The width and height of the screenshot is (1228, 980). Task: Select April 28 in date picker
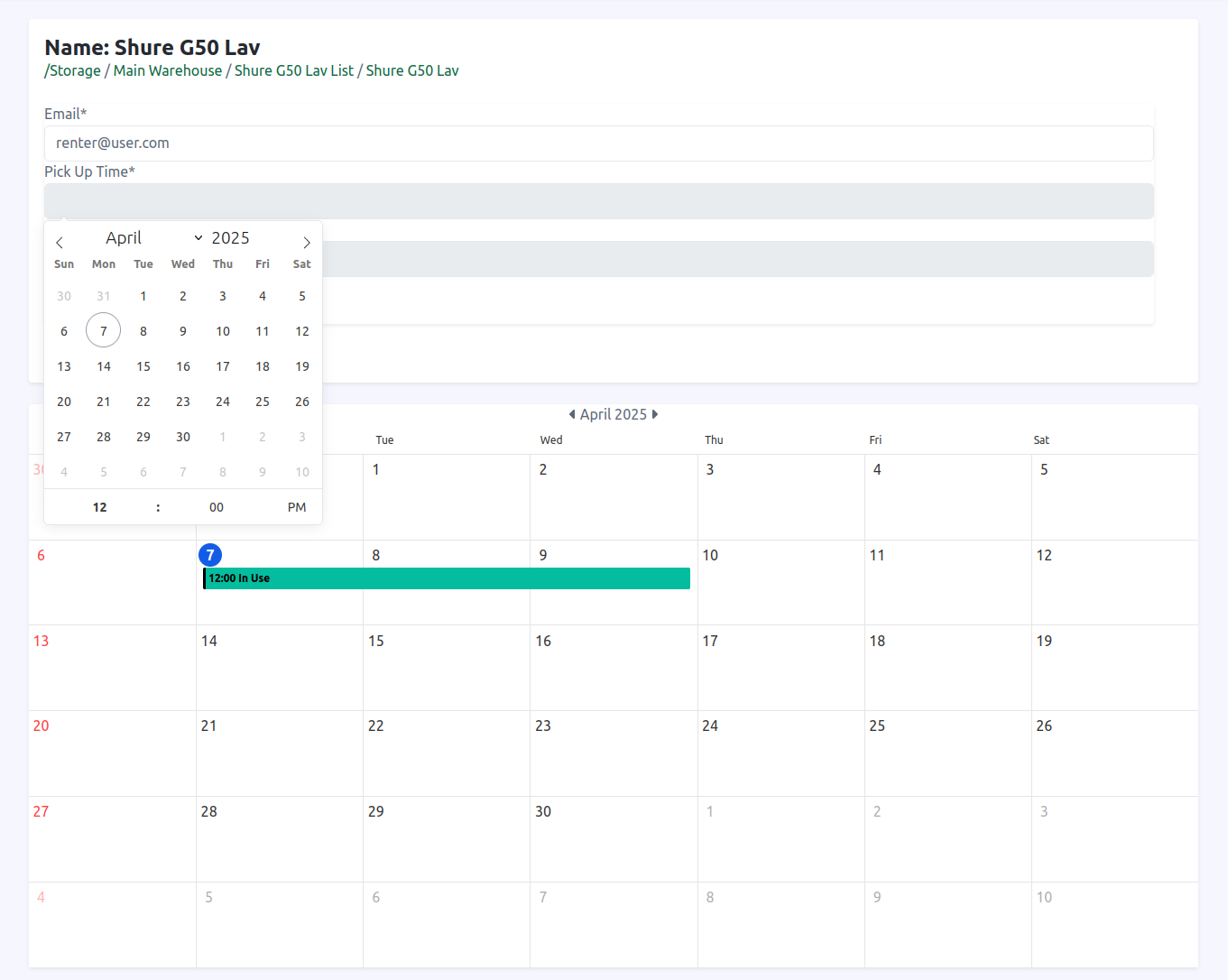click(x=104, y=437)
